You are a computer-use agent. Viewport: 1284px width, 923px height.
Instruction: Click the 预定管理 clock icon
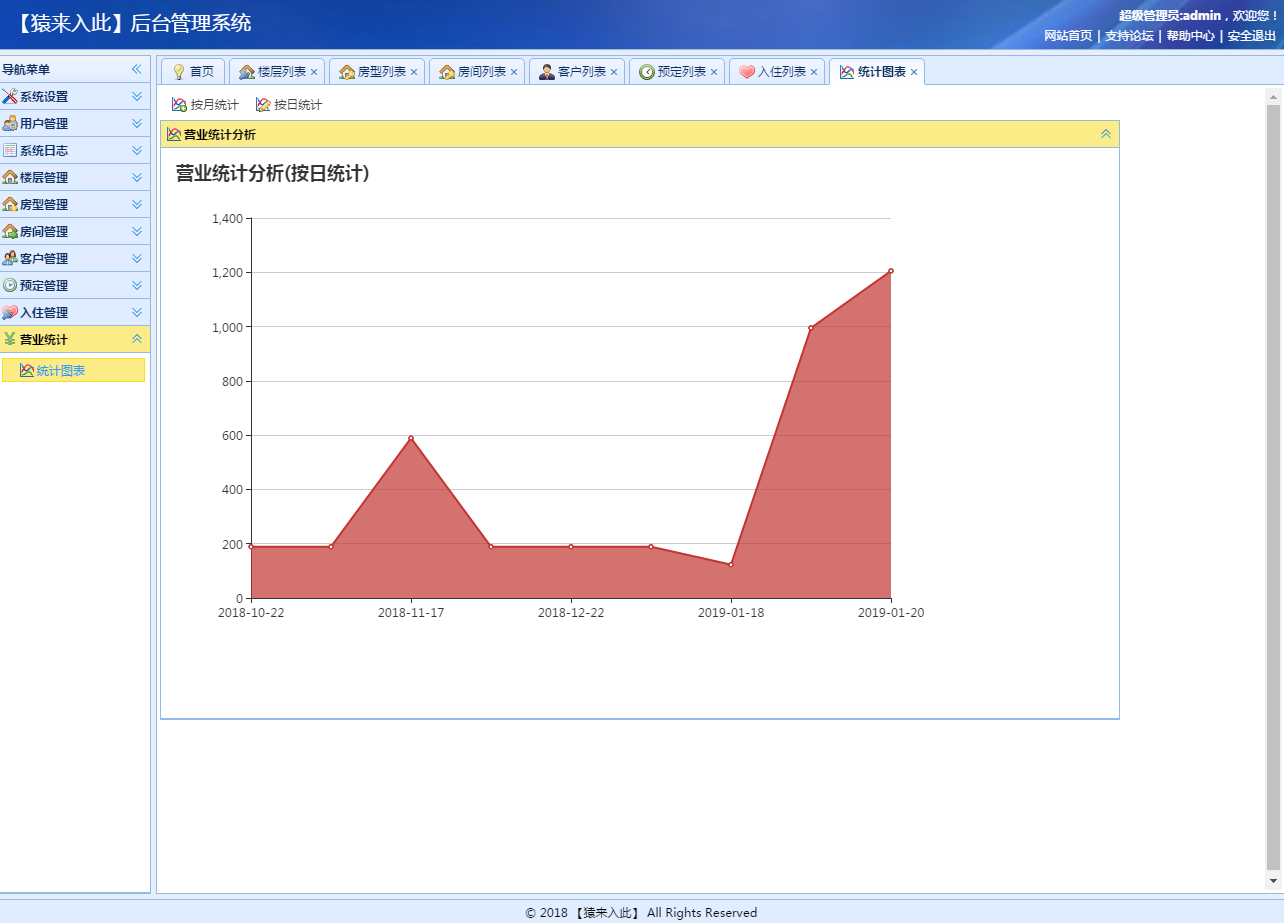pos(10,286)
